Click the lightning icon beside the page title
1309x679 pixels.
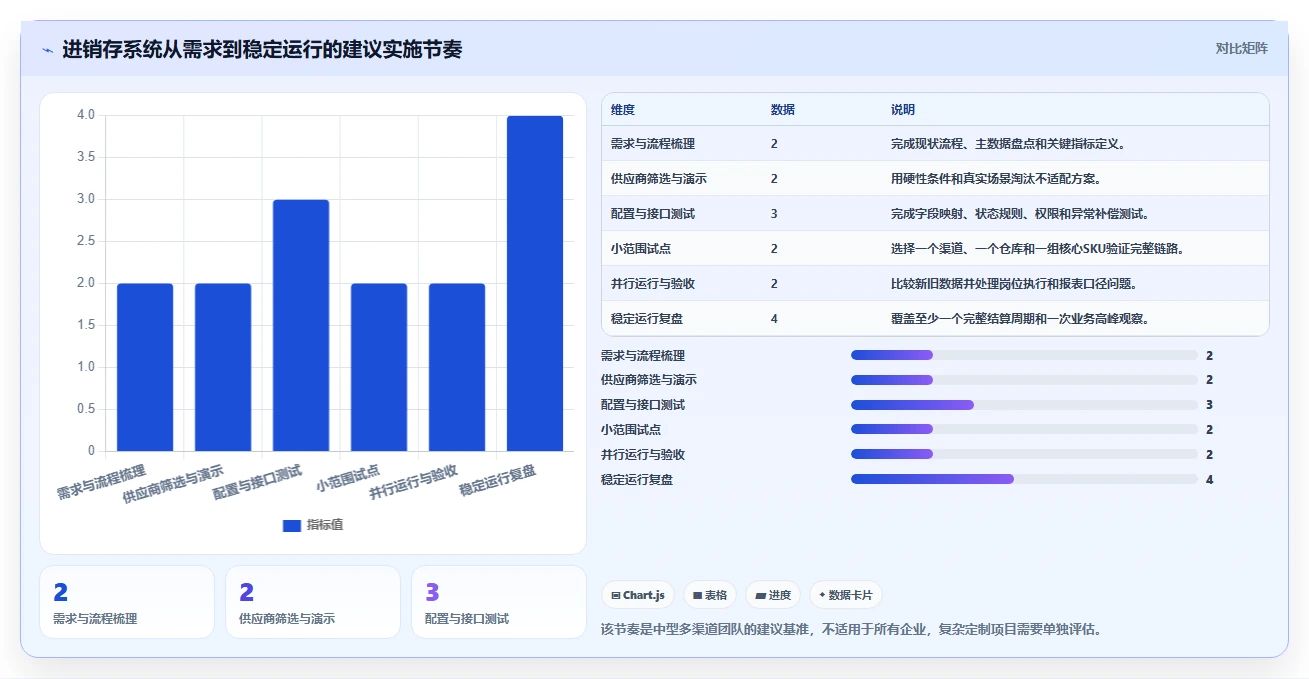click(48, 50)
